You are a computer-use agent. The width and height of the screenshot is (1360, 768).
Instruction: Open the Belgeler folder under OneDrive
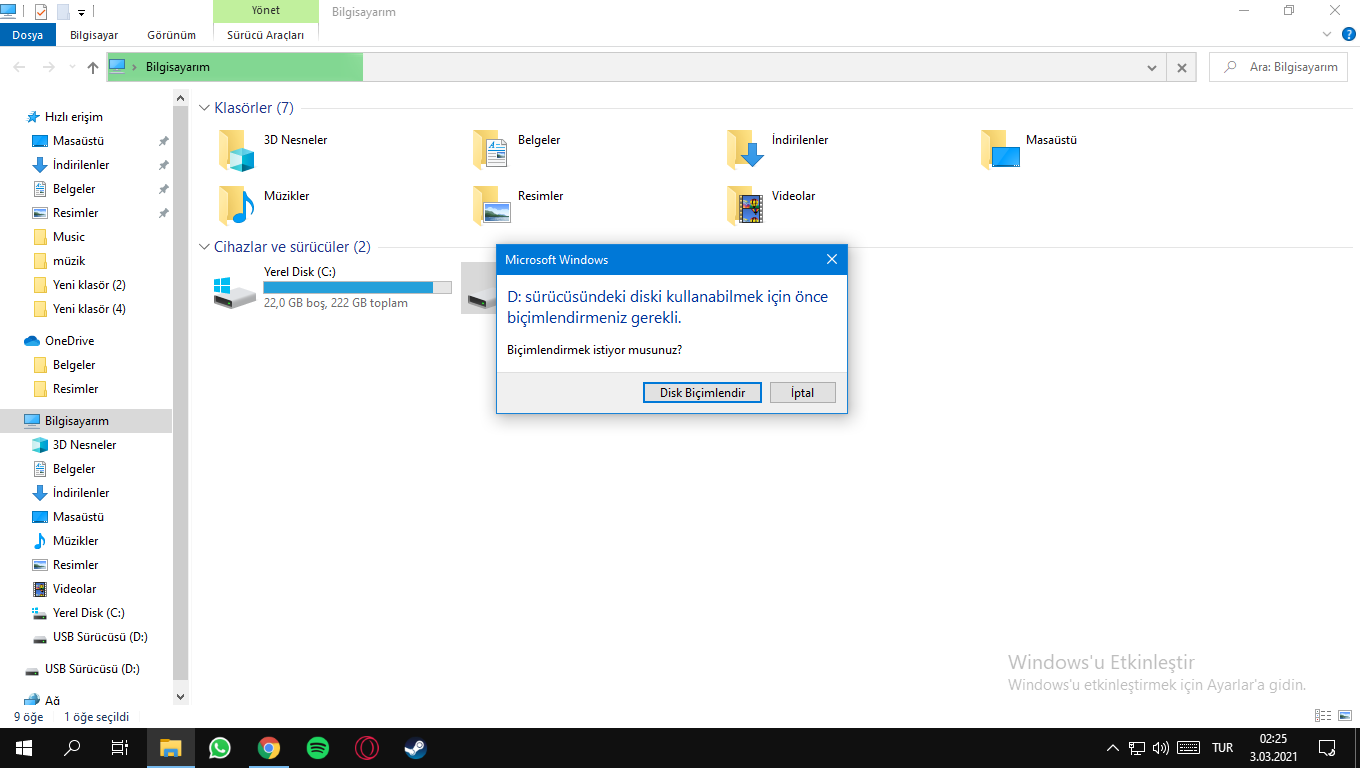tap(74, 365)
